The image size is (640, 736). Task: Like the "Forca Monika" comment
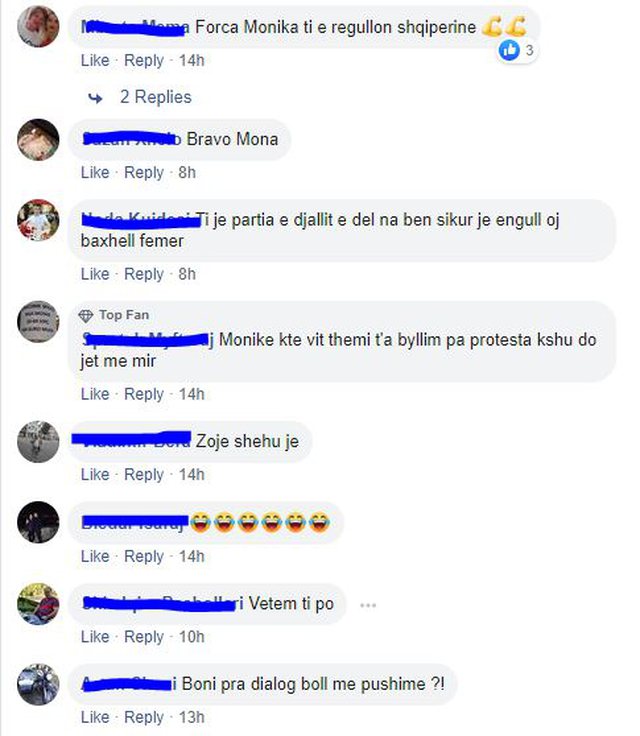[95, 61]
